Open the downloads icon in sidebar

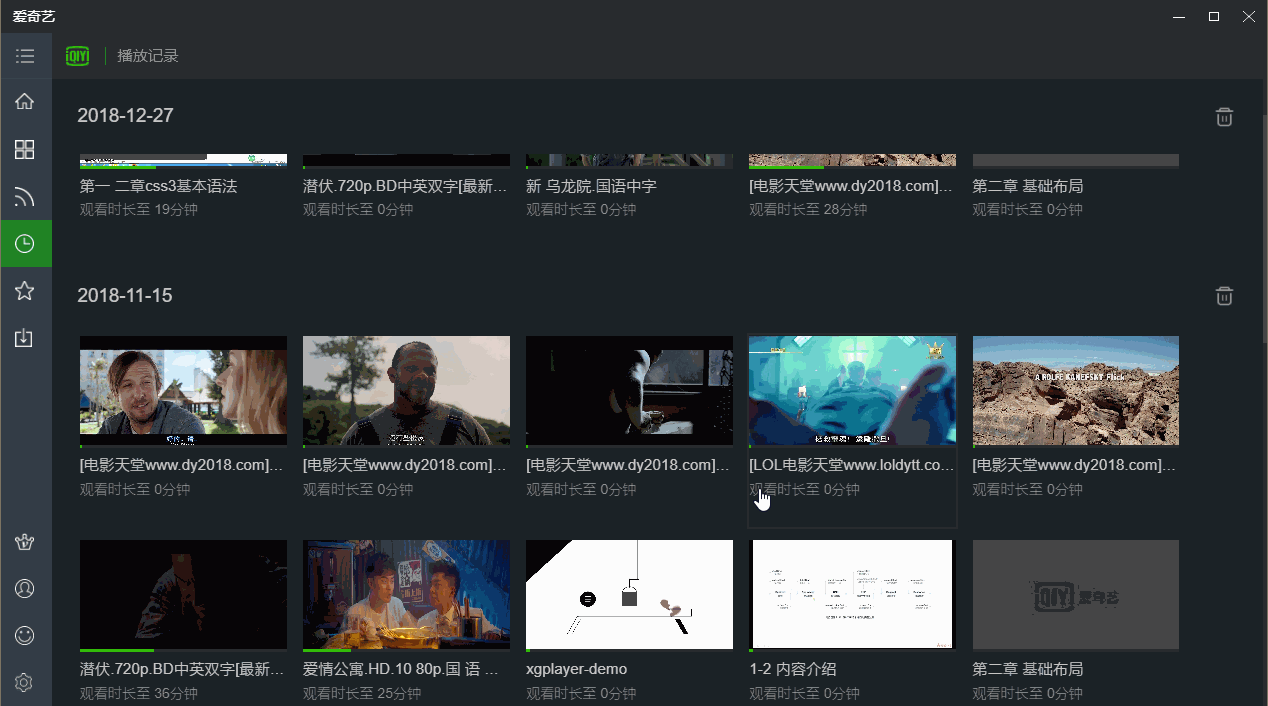click(25, 338)
